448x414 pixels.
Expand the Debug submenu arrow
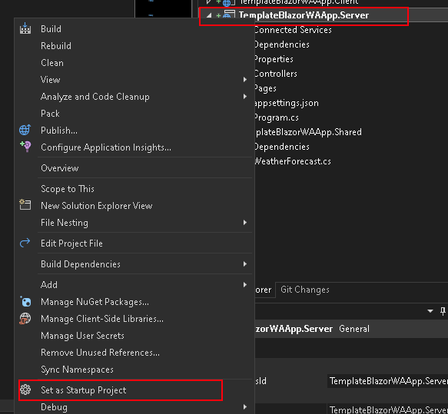(x=245, y=407)
